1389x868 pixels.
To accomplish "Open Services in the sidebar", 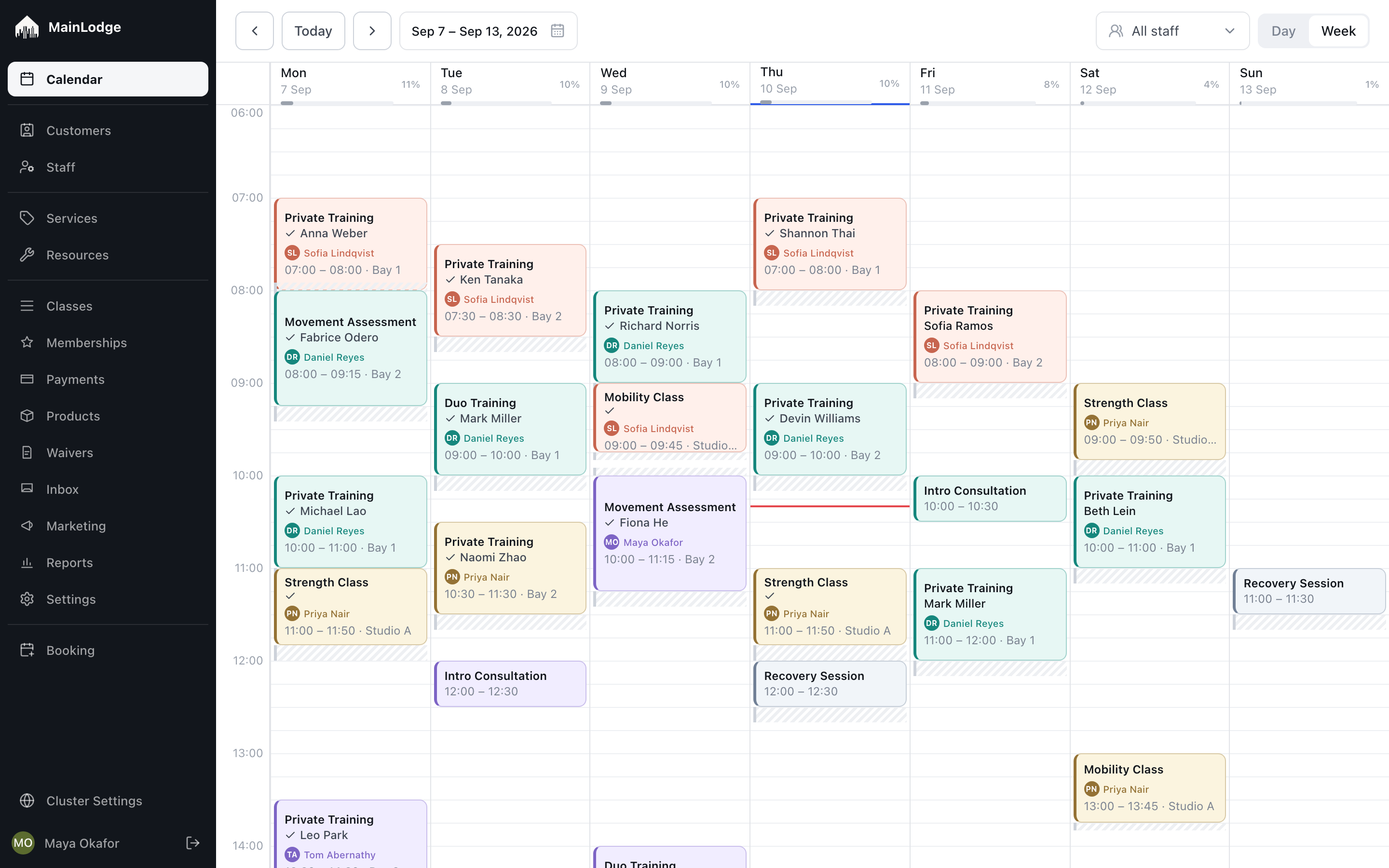I will click(x=108, y=218).
